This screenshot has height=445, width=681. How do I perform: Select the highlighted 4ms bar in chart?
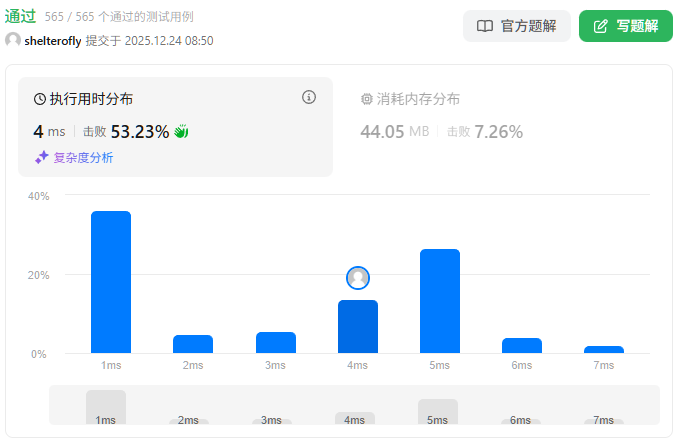pyautogui.click(x=358, y=326)
